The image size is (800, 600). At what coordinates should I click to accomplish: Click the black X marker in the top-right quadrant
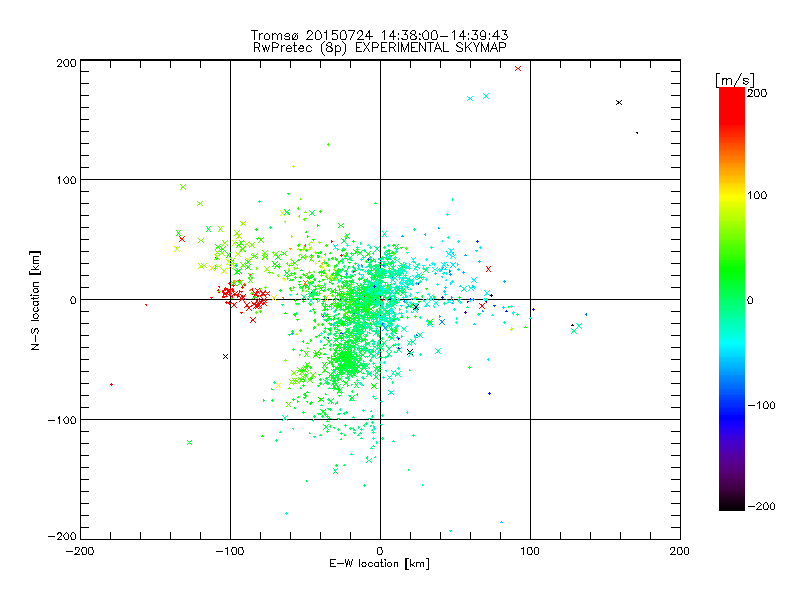[619, 103]
